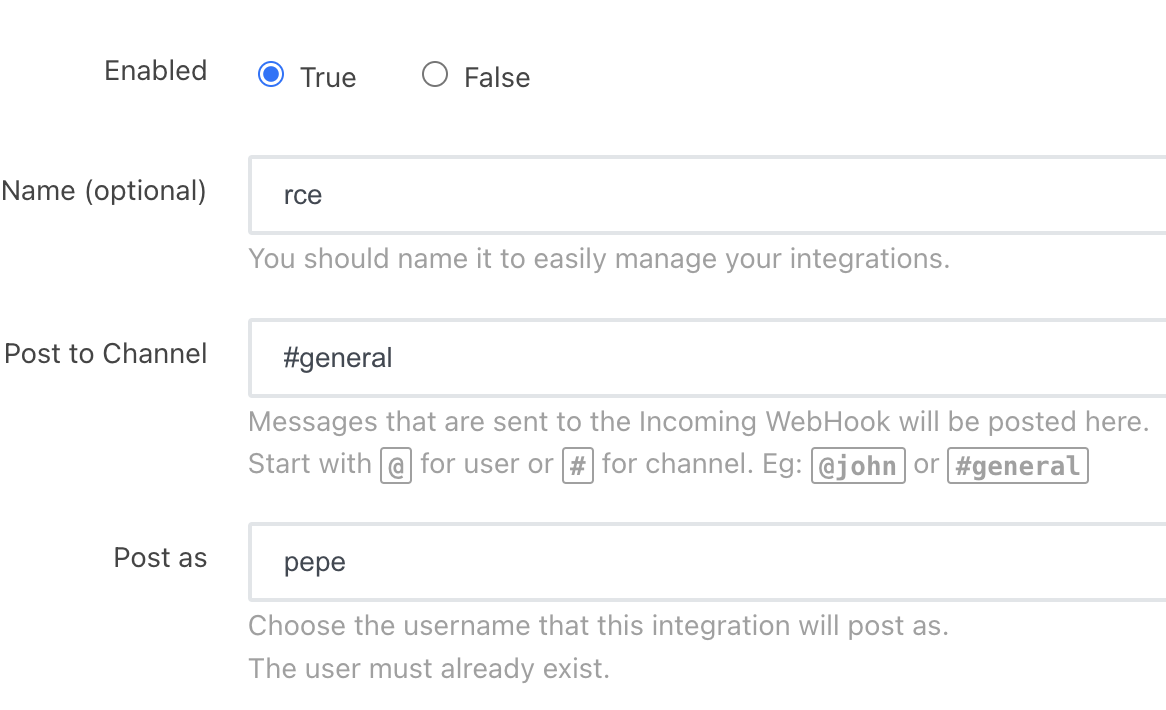Click the 'Enabled' field label

click(x=155, y=71)
